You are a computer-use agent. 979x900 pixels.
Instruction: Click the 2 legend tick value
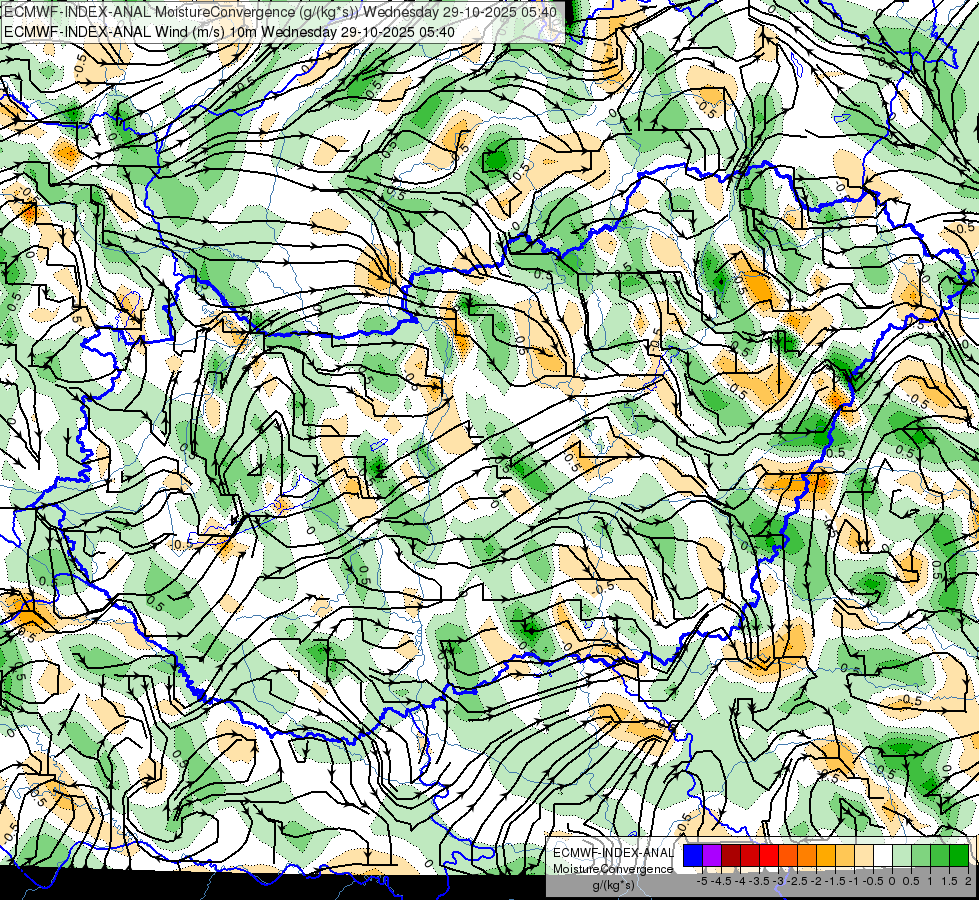coord(968,881)
